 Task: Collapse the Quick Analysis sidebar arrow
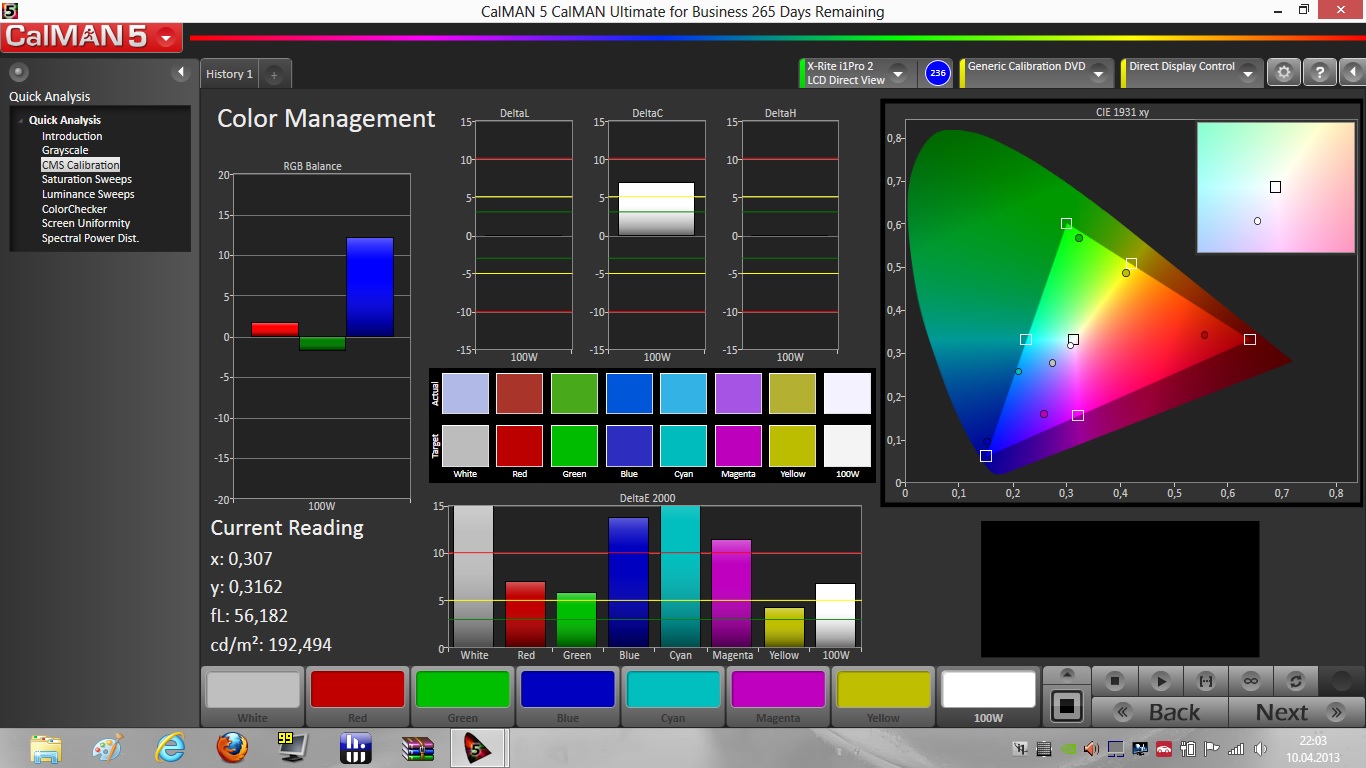[x=181, y=72]
